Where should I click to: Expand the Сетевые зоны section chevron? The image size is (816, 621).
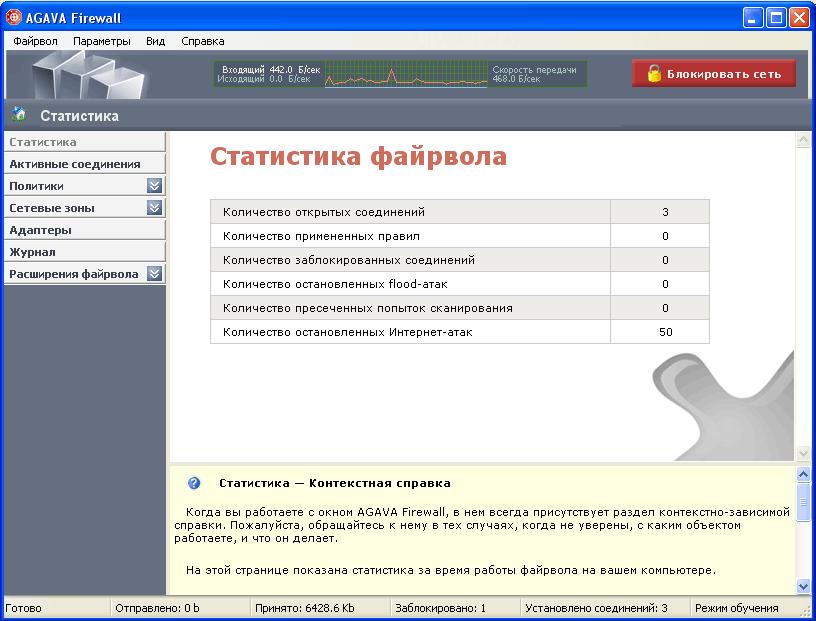(x=154, y=208)
